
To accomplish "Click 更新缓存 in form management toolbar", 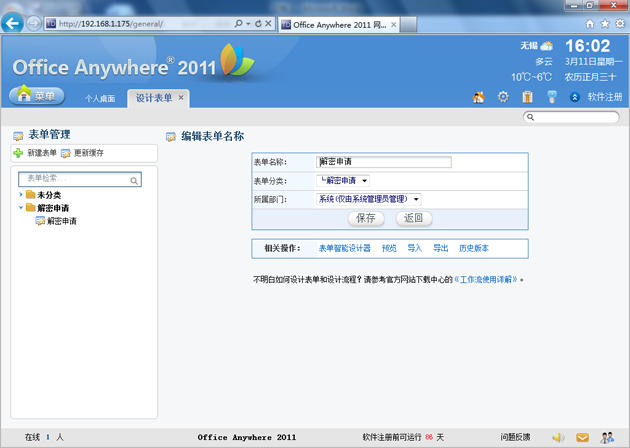I will (x=82, y=153).
